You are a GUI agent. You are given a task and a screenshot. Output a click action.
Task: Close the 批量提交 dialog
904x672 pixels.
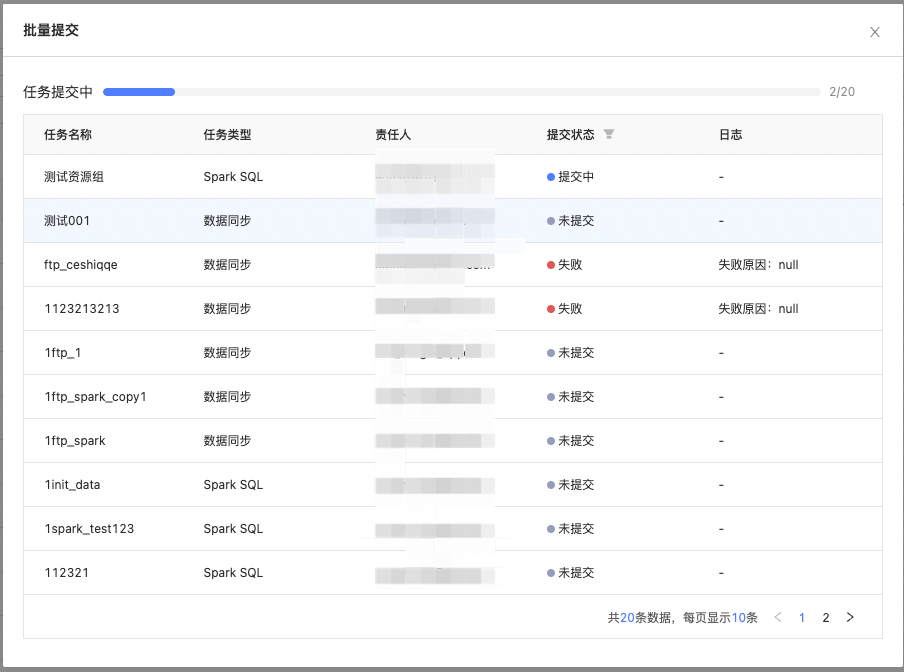click(875, 32)
